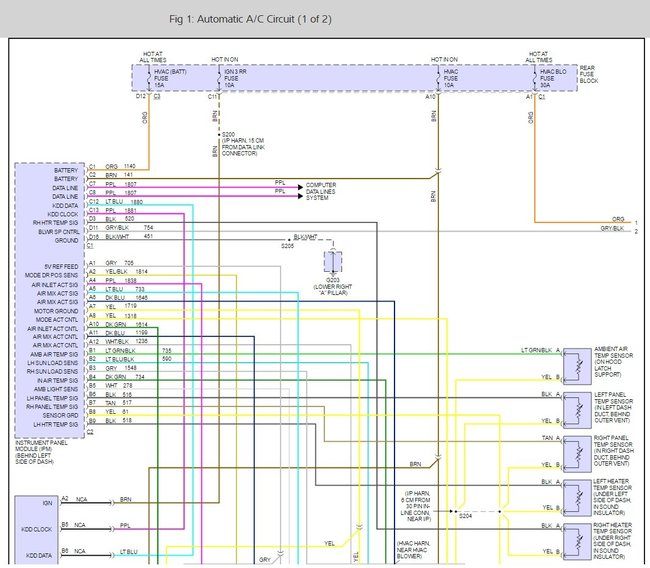Screen dimensions: 650x568
Task: Click the 'IP HARN, 6 CM FROM 30 PIN' note
Action: (x=415, y=506)
